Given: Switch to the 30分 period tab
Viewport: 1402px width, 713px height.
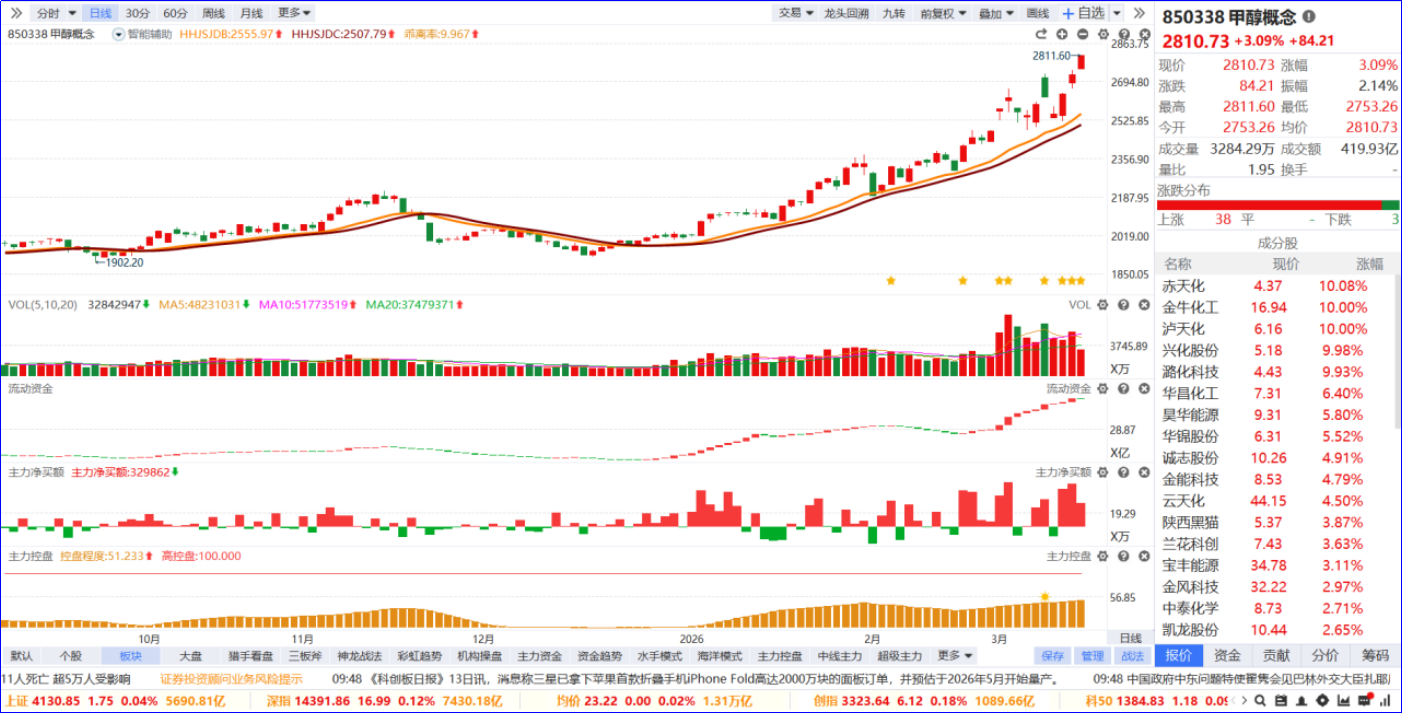Looking at the screenshot, I should coord(138,13).
